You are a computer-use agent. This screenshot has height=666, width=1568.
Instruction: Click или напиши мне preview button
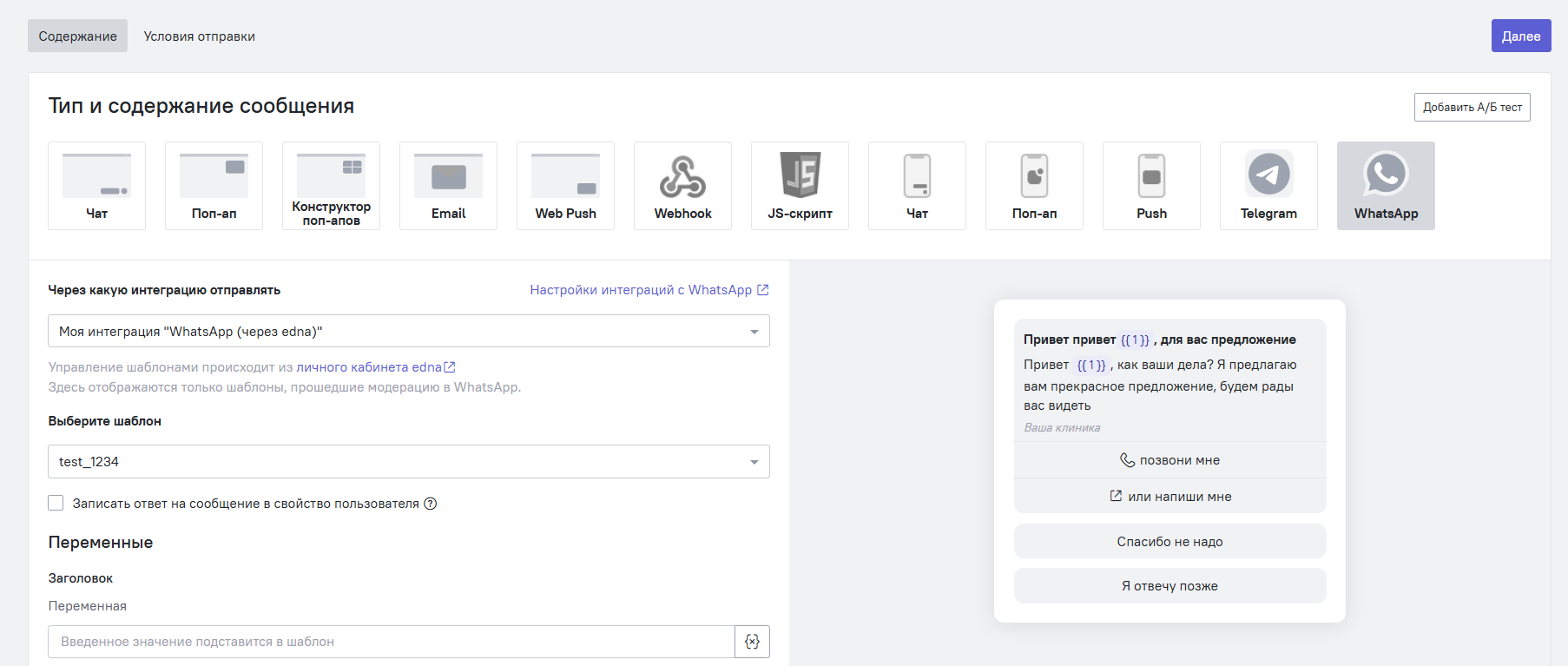coord(1169,497)
